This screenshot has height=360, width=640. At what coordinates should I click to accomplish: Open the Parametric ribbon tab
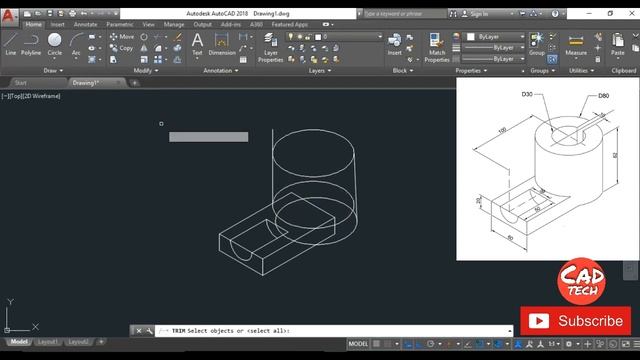click(x=120, y=24)
